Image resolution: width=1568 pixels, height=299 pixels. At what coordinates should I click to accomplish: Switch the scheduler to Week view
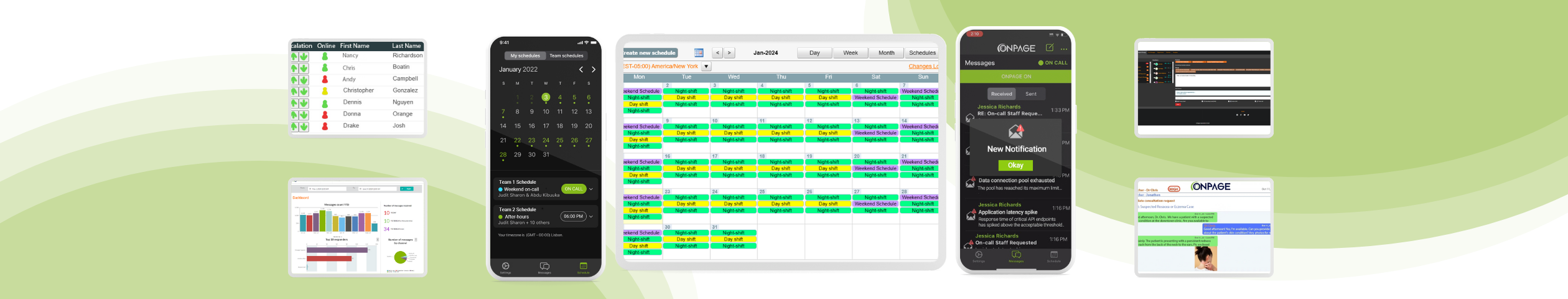pos(851,53)
